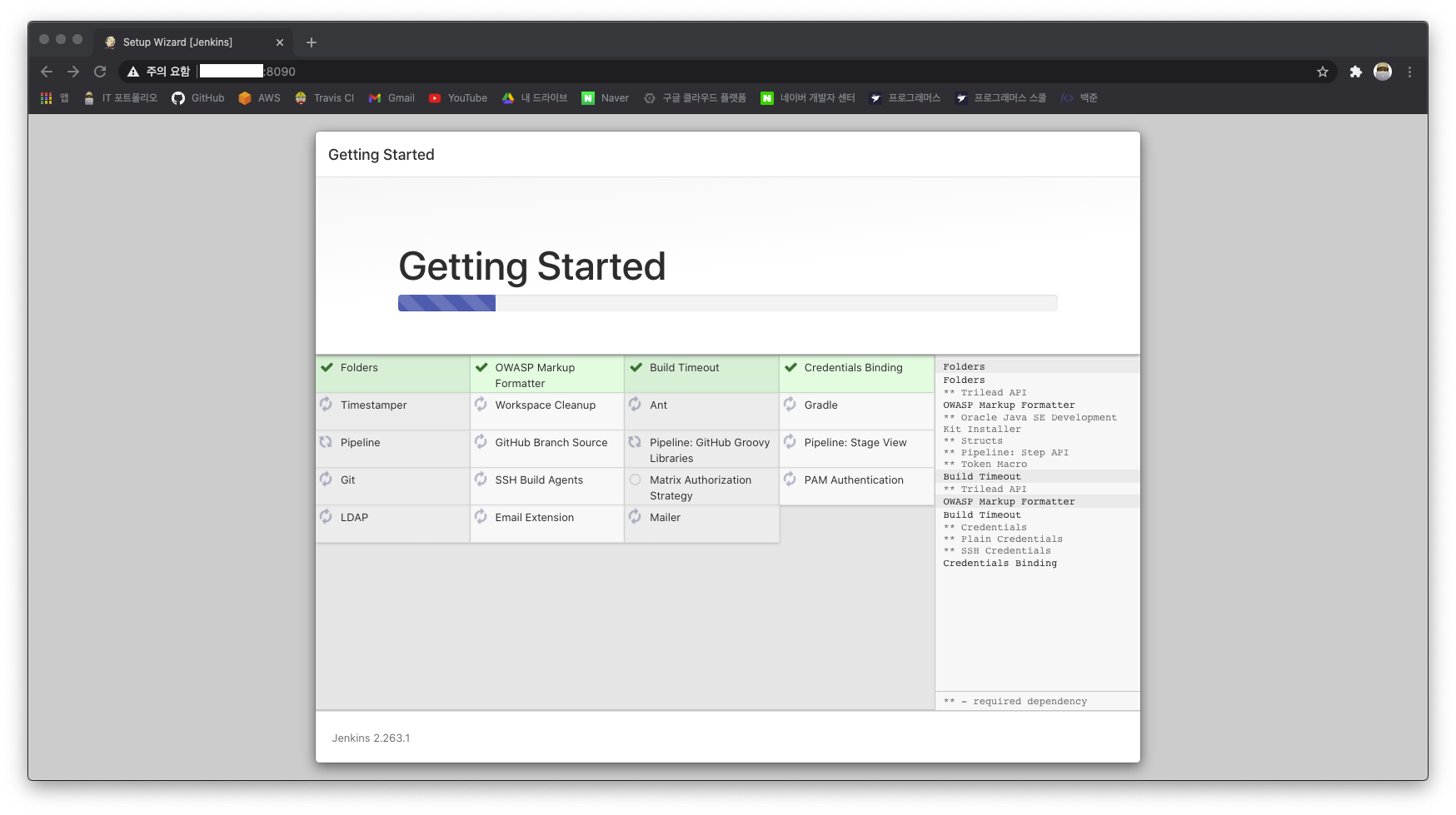Image resolution: width=1456 pixels, height=815 pixels.
Task: Click the Workspace Cleanup plugin cell
Action: pos(547,411)
